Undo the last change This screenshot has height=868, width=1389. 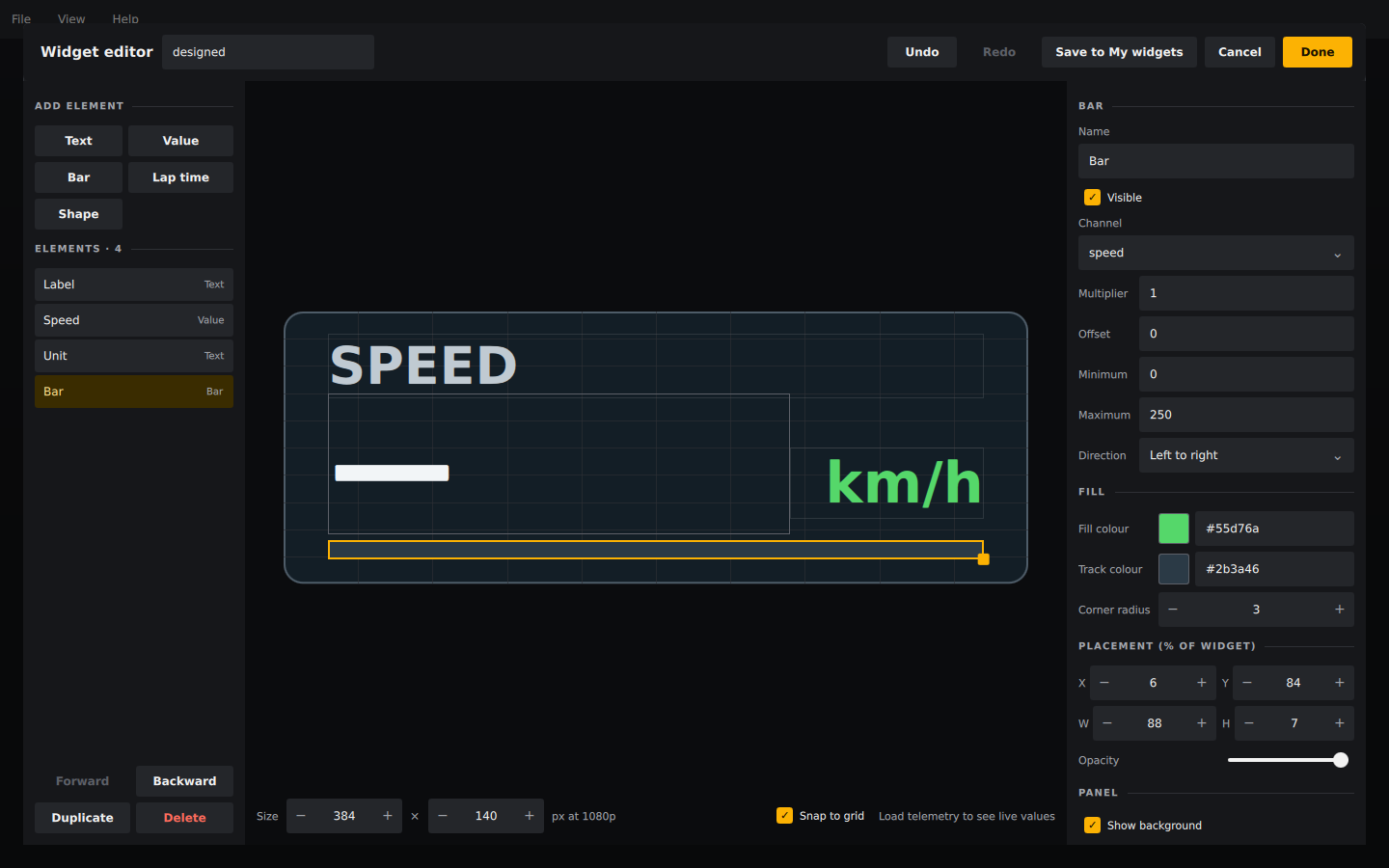click(922, 52)
